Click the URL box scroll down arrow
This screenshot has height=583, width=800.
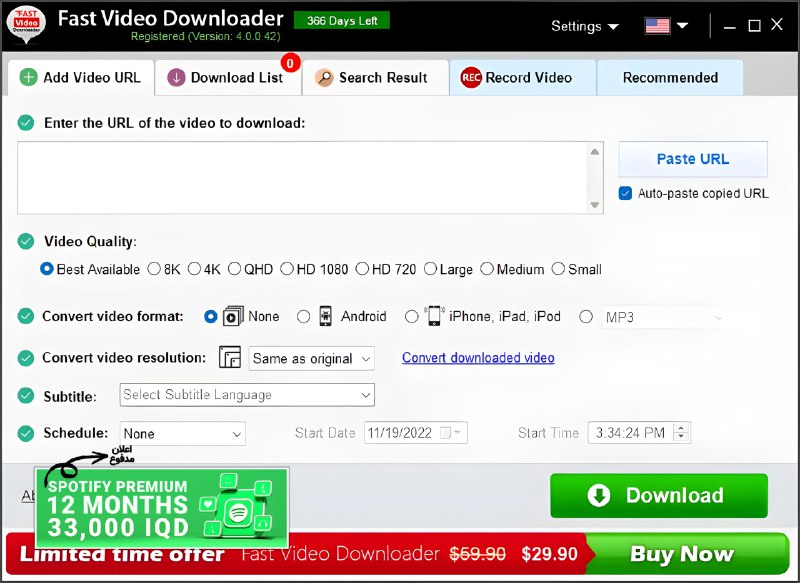(594, 205)
